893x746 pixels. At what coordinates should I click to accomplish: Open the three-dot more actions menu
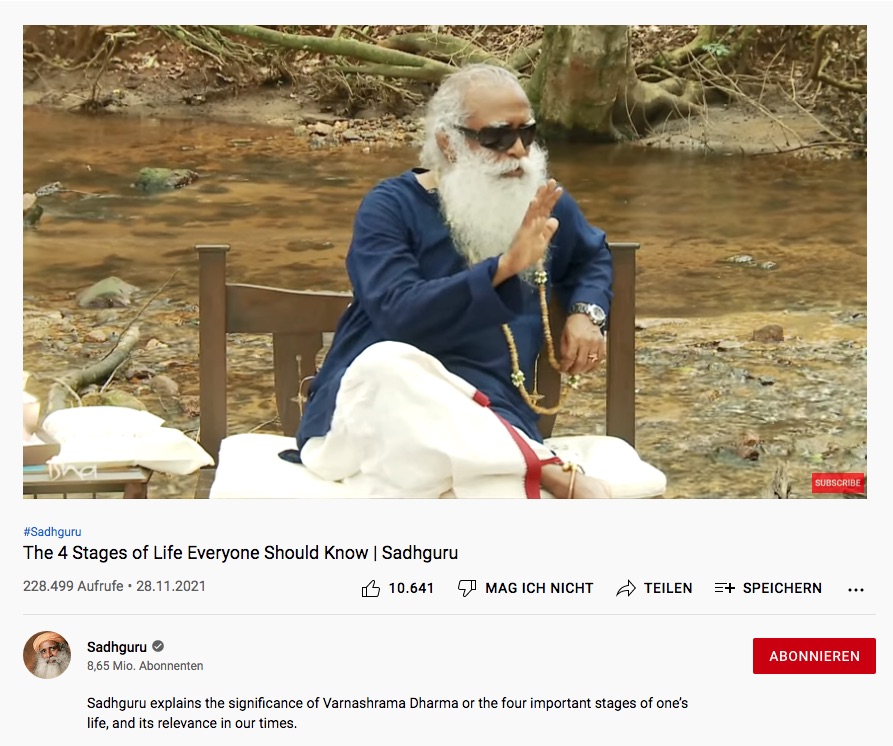(x=855, y=590)
